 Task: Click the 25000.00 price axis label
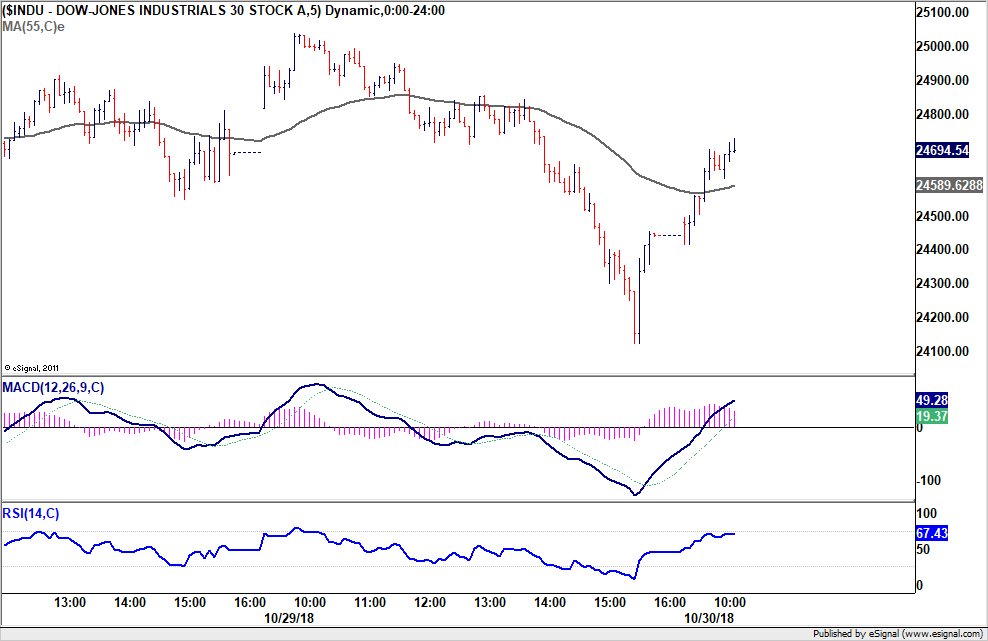(x=942, y=46)
